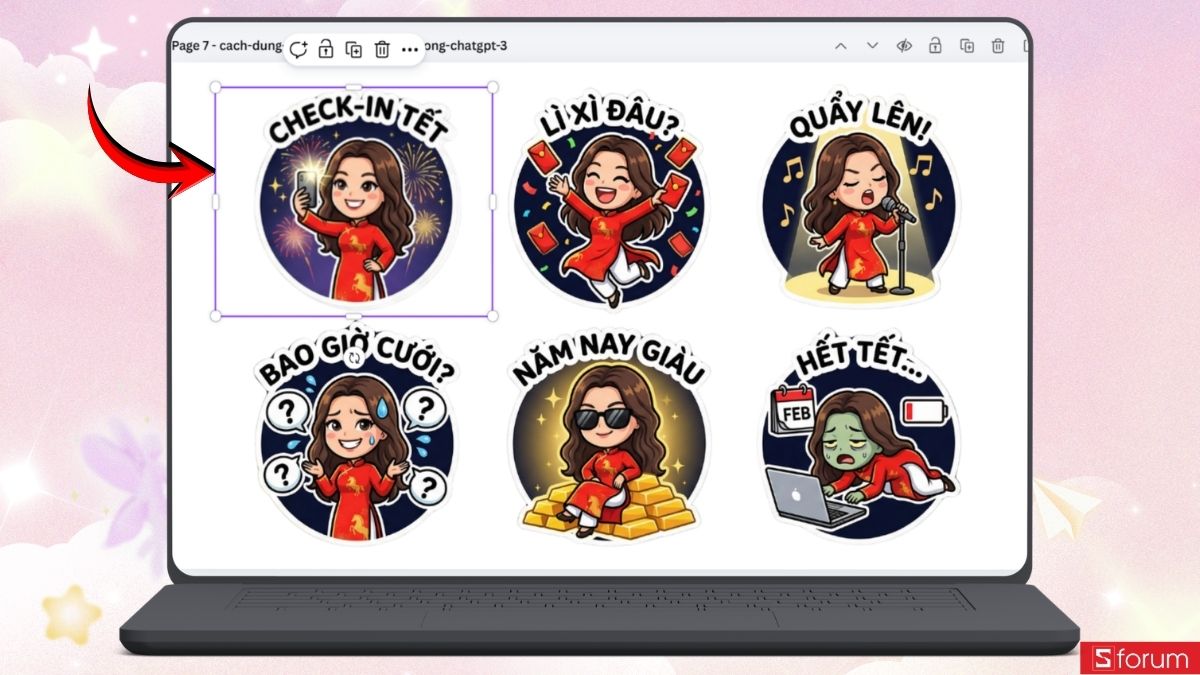Viewport: 1200px width, 675px height.
Task: Open more options via the three-dot menu
Action: pos(408,47)
